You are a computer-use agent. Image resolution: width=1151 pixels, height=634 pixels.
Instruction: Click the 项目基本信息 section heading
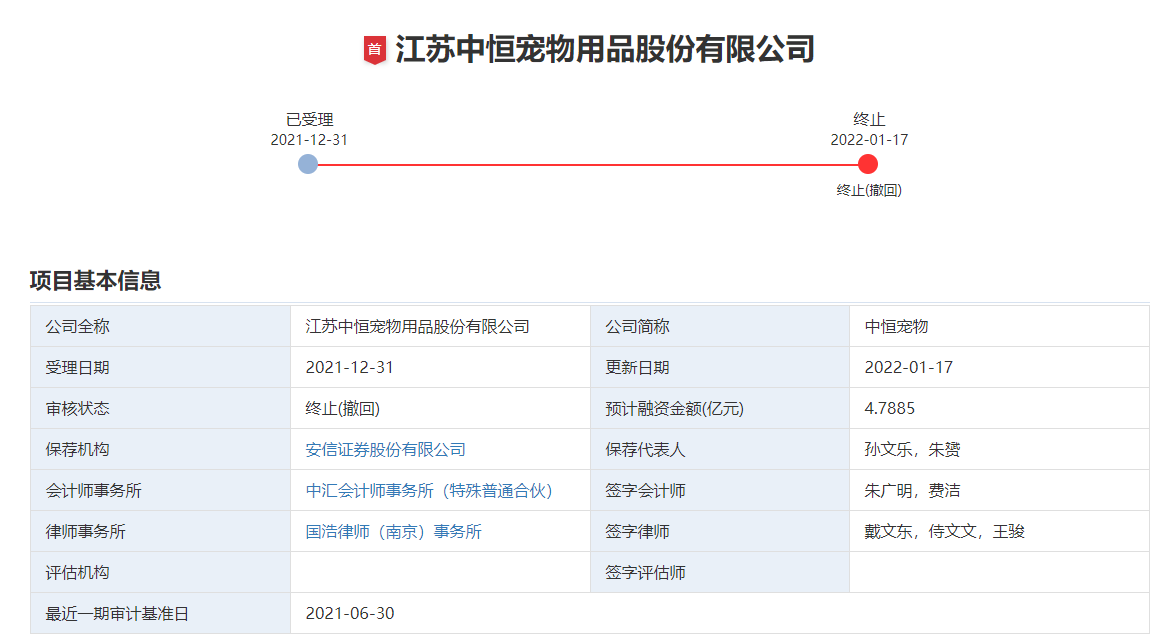(x=95, y=280)
